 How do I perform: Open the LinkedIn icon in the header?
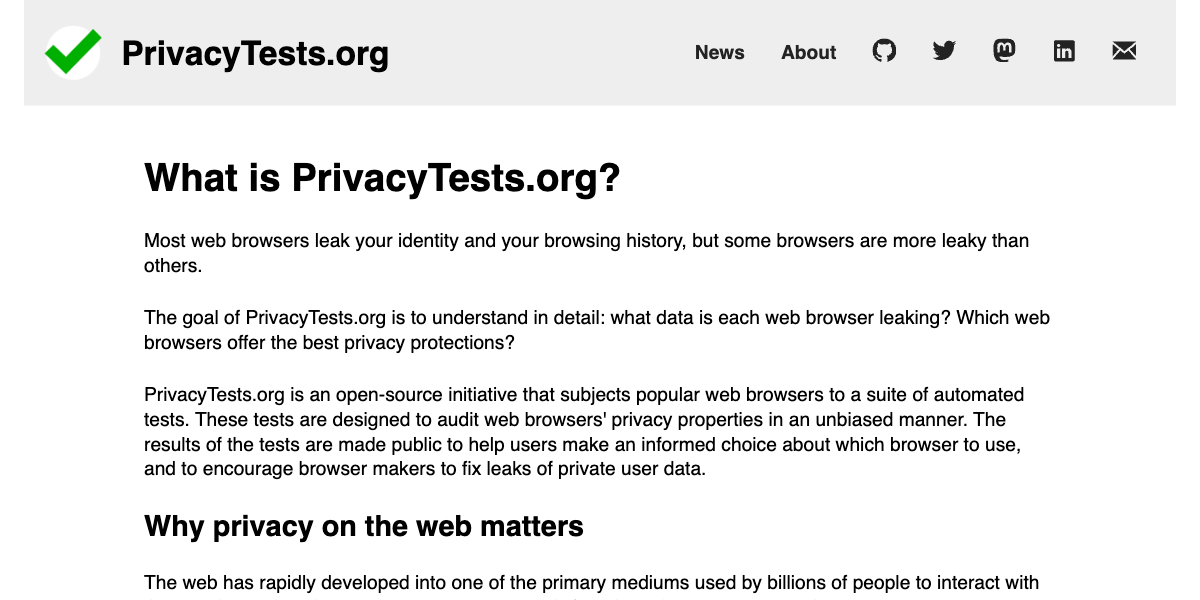click(1064, 51)
